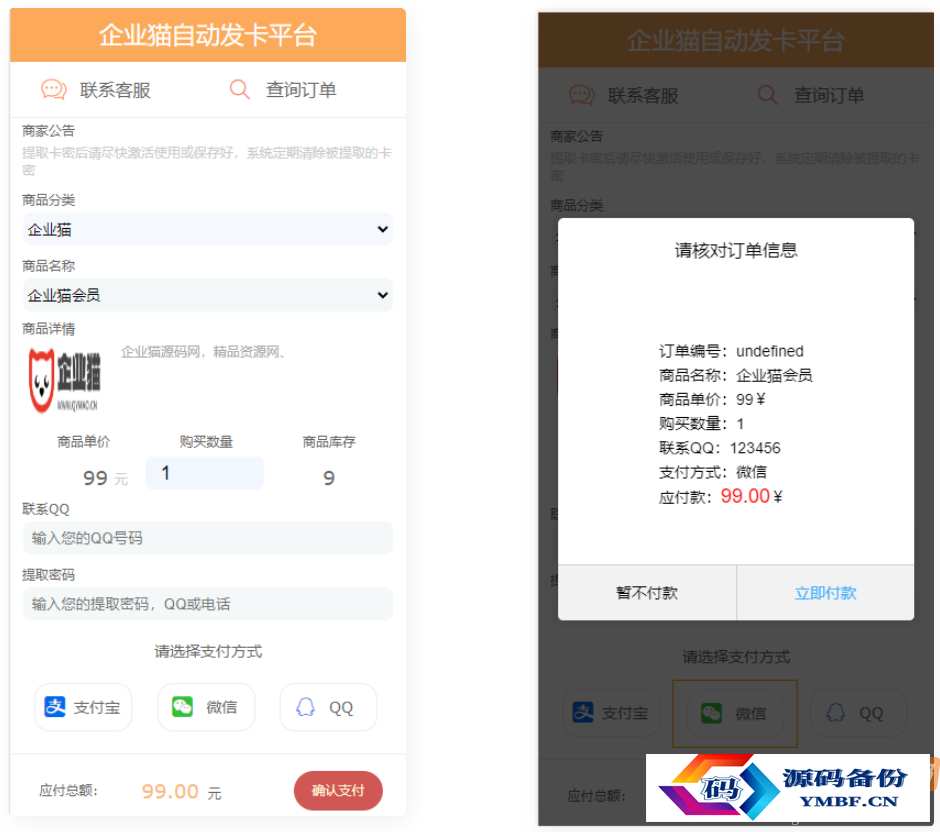Select QQ payment option in left panel
940x832 pixels.
(329, 707)
